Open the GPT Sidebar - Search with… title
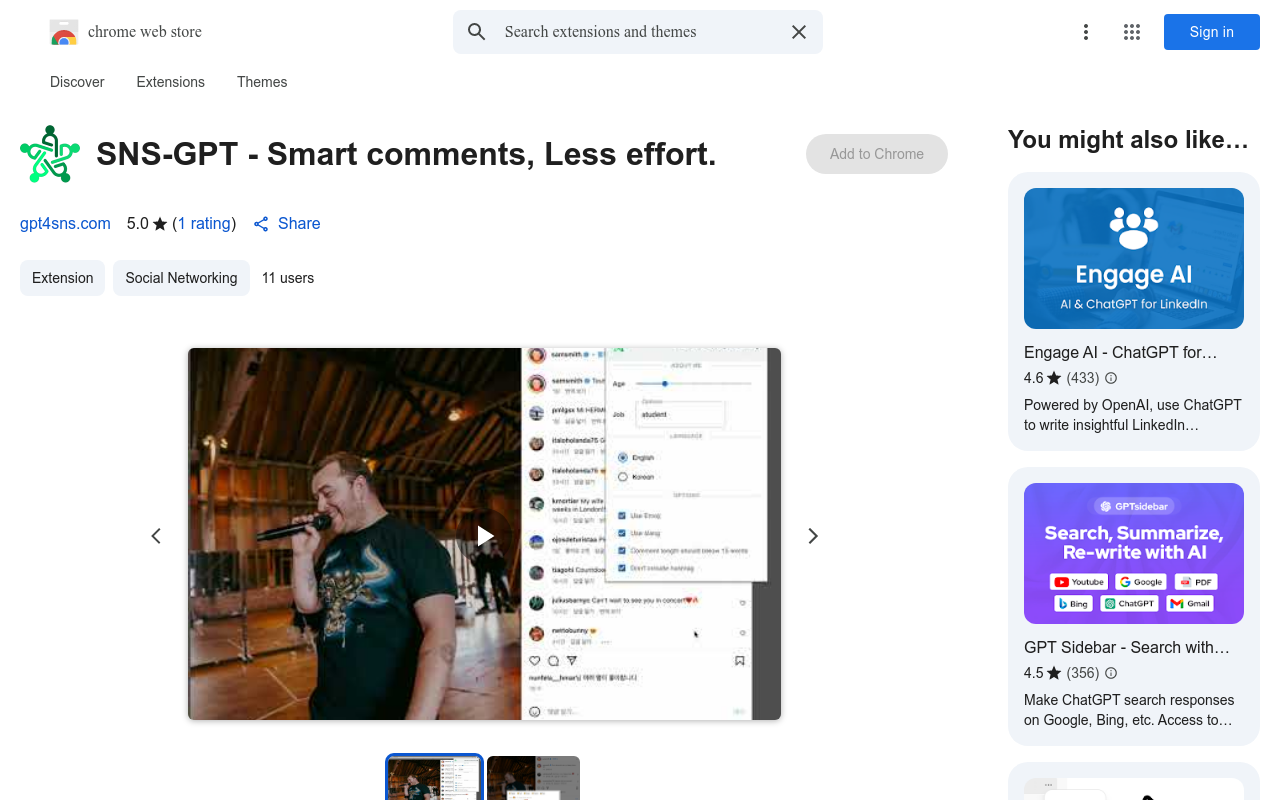Image resolution: width=1280 pixels, height=800 pixels. point(1127,647)
